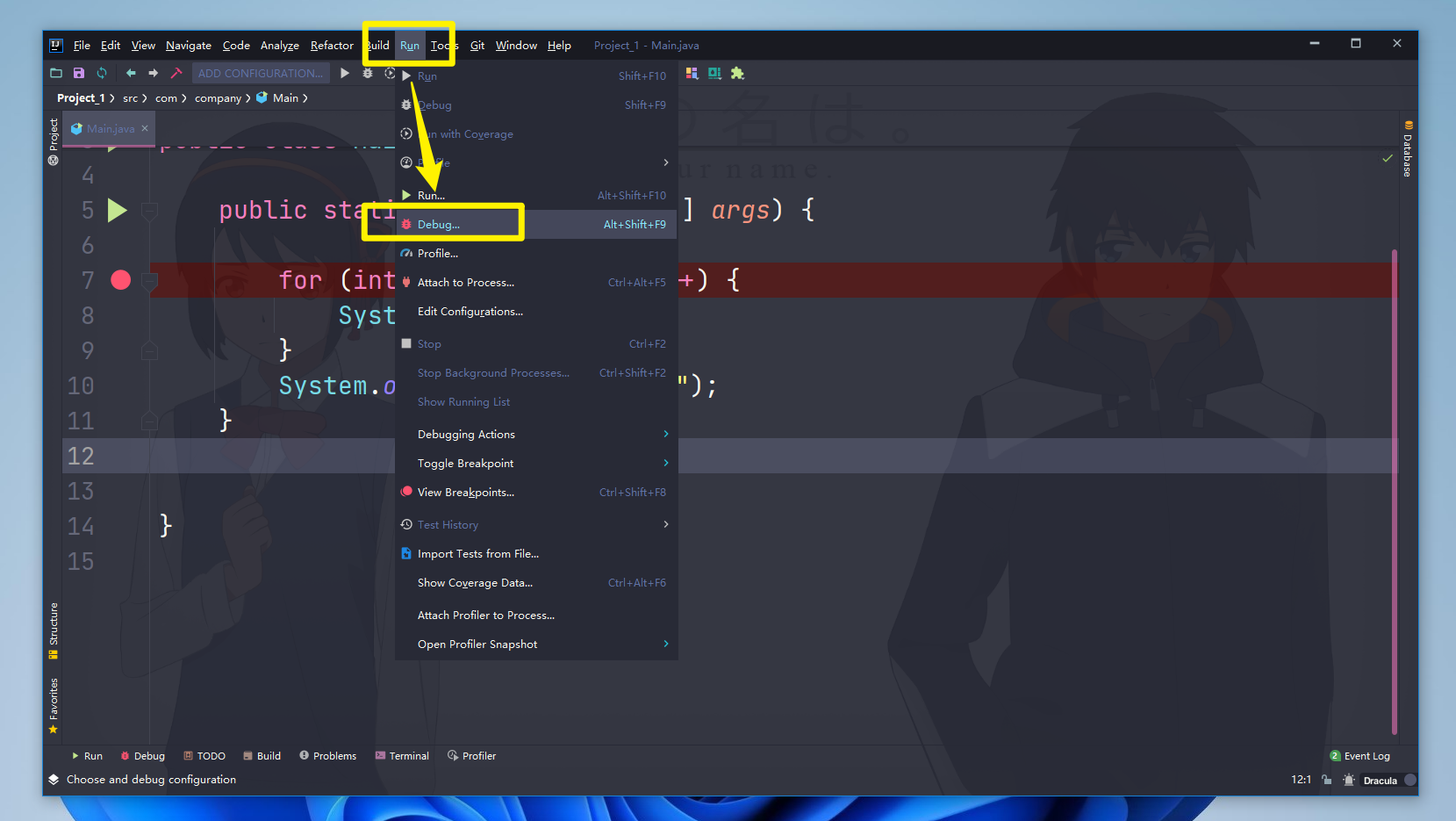Choose Import Tests from File
Screen dimensions: 1456x821
[536, 553]
